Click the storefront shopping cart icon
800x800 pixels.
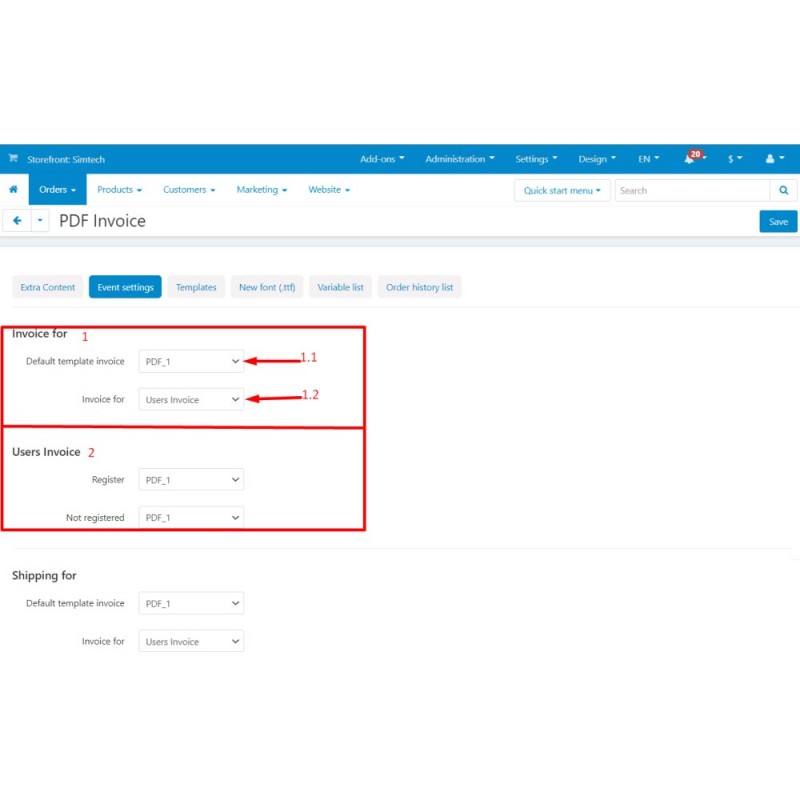pyautogui.click(x=13, y=159)
